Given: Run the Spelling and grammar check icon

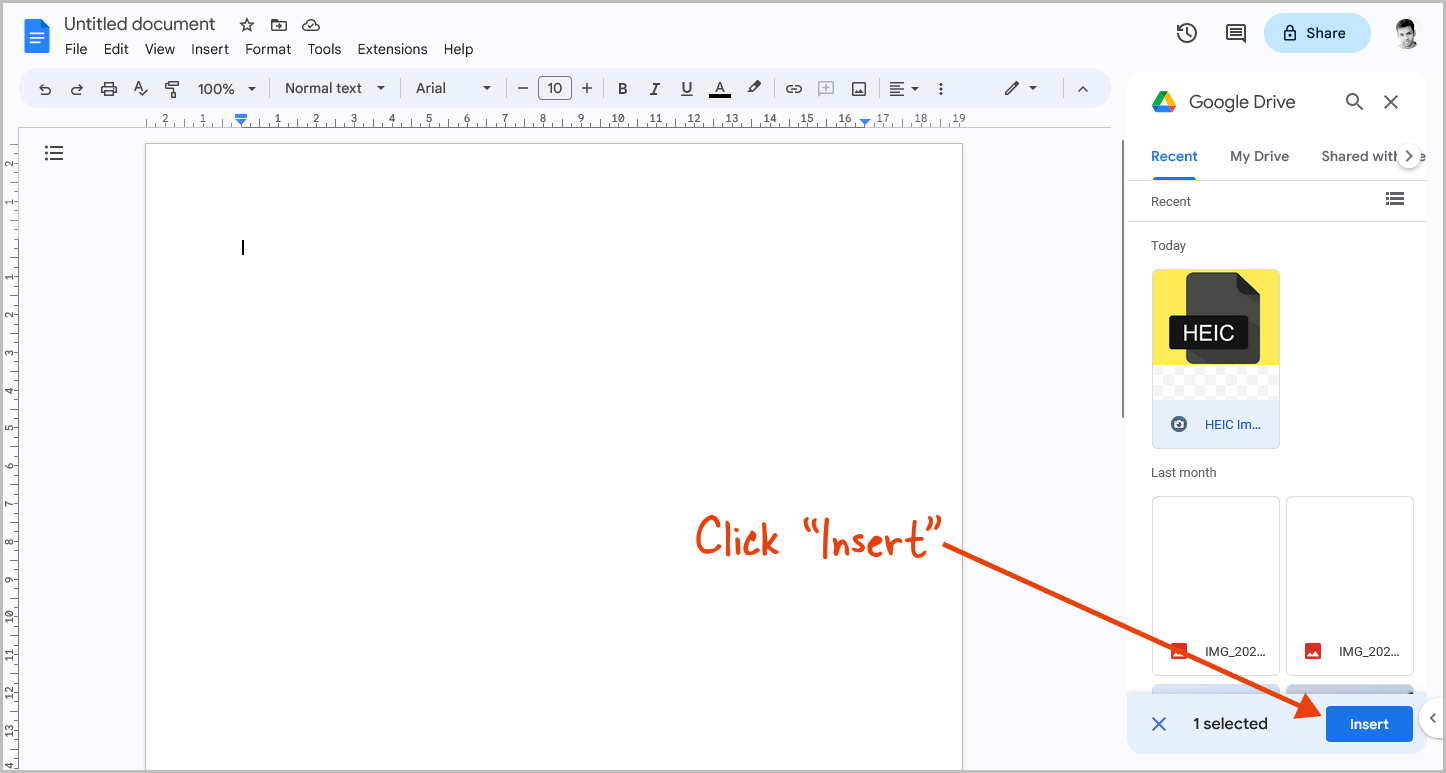Looking at the screenshot, I should click(140, 88).
